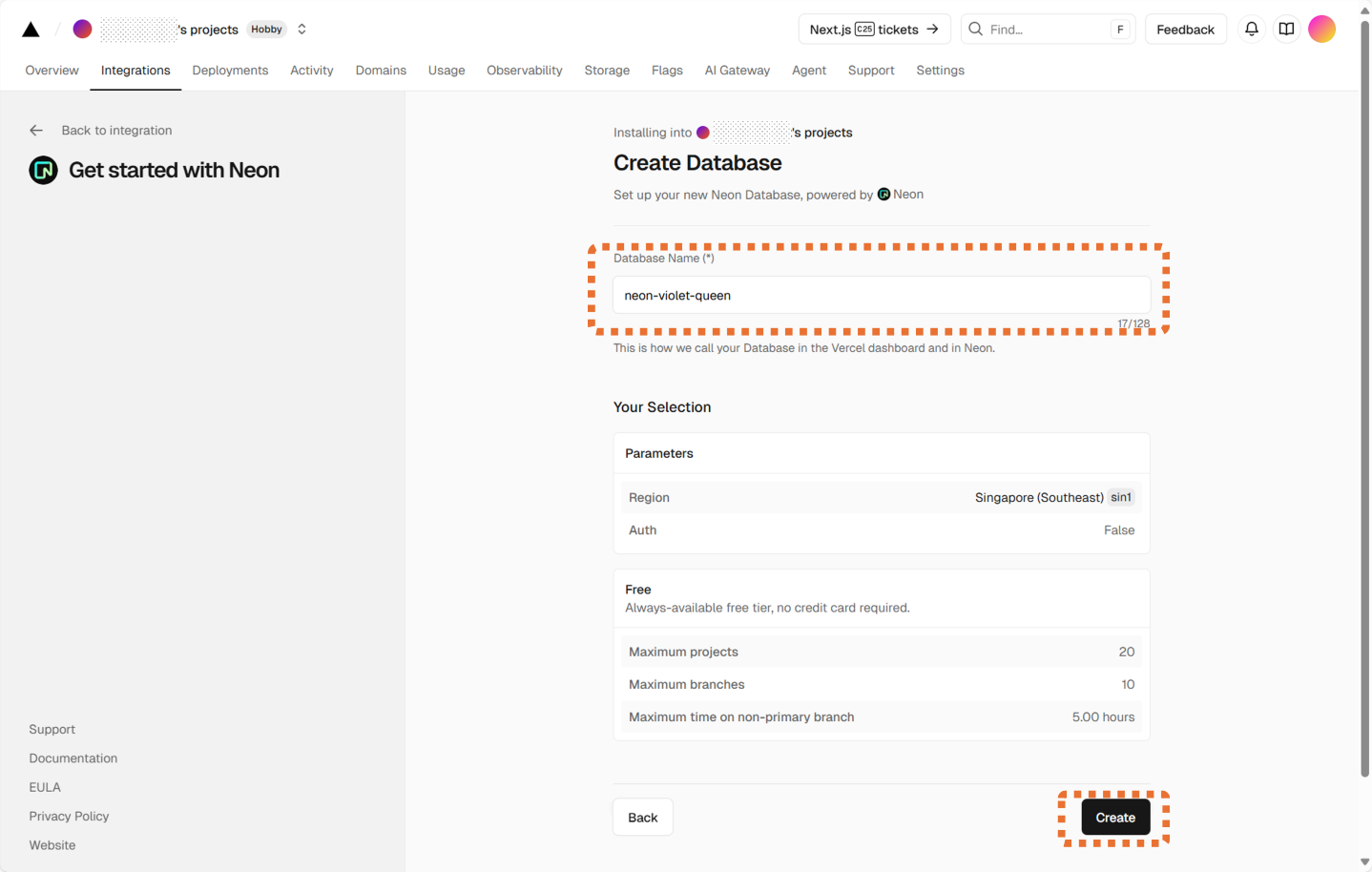Expand the team switcher chevrons
Screen dimensions: 1372x872
pos(301,30)
